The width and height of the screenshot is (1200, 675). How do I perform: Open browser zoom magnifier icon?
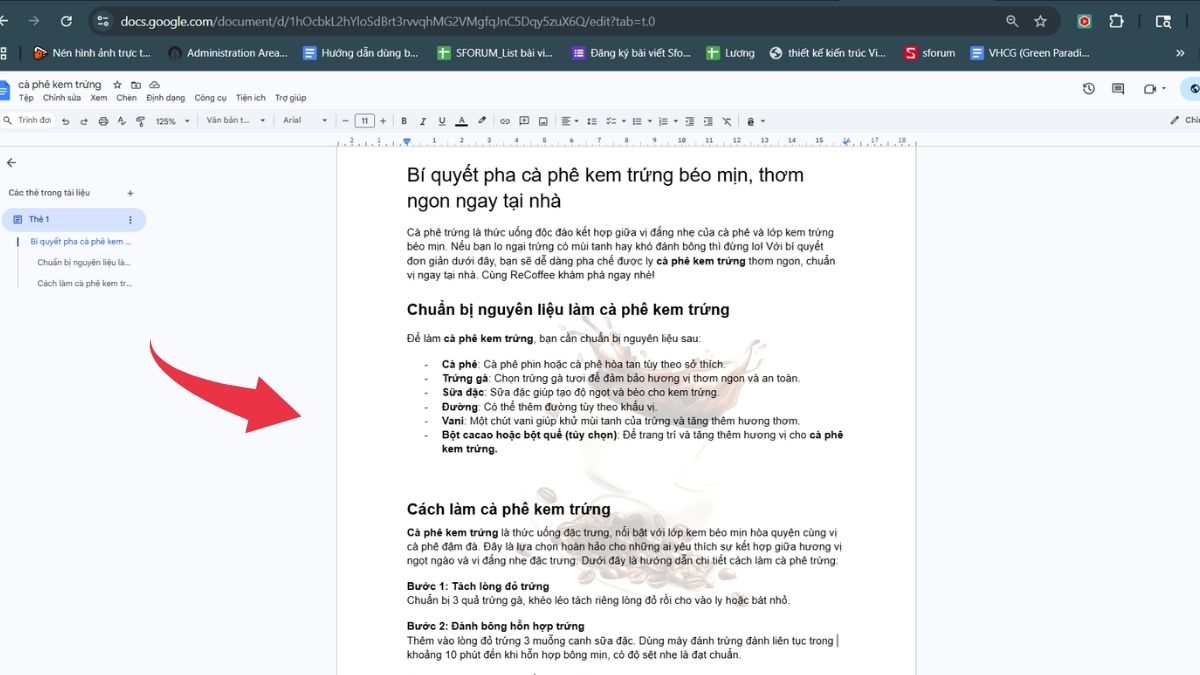pyautogui.click(x=1012, y=21)
